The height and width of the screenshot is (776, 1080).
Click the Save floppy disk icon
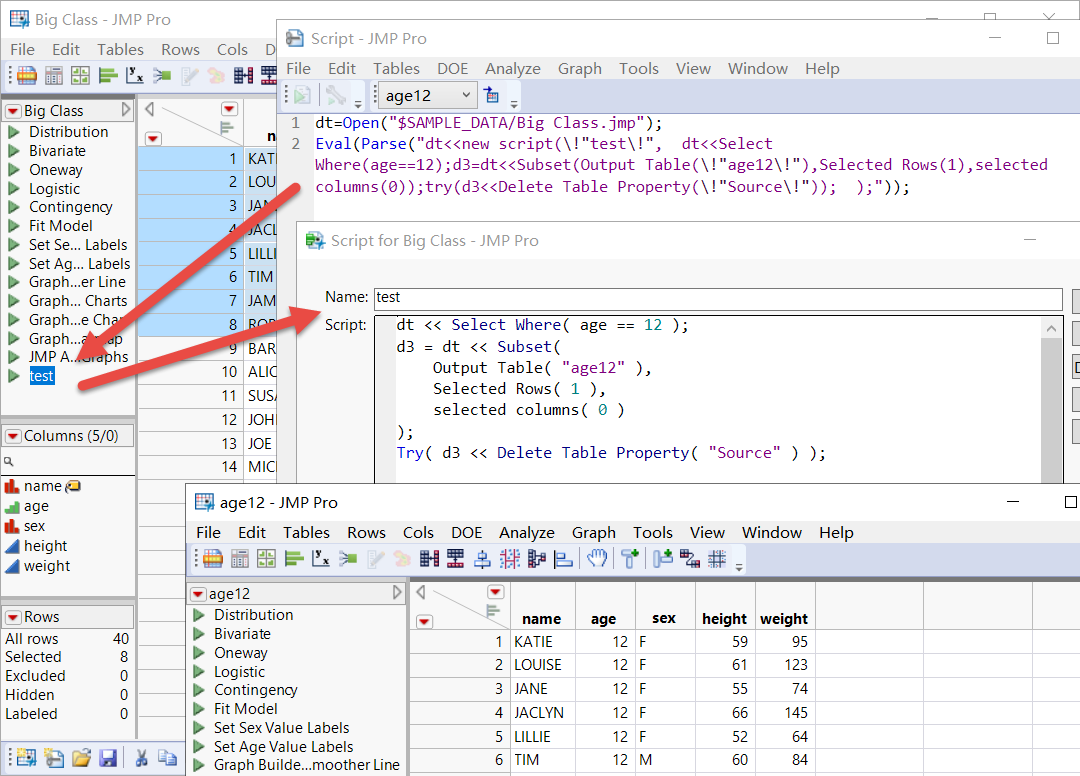coord(108,757)
